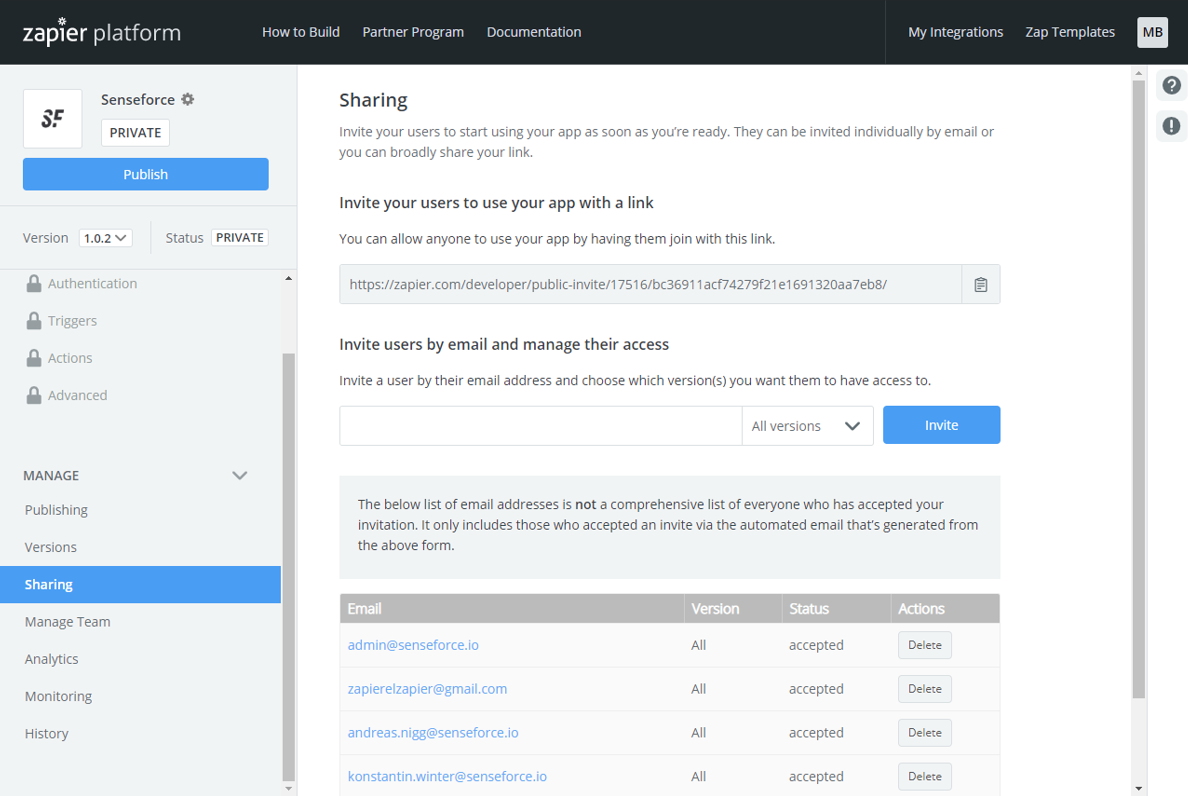Image resolution: width=1188 pixels, height=796 pixels.
Task: Open the Triggers sidebar item
Action: (72, 320)
